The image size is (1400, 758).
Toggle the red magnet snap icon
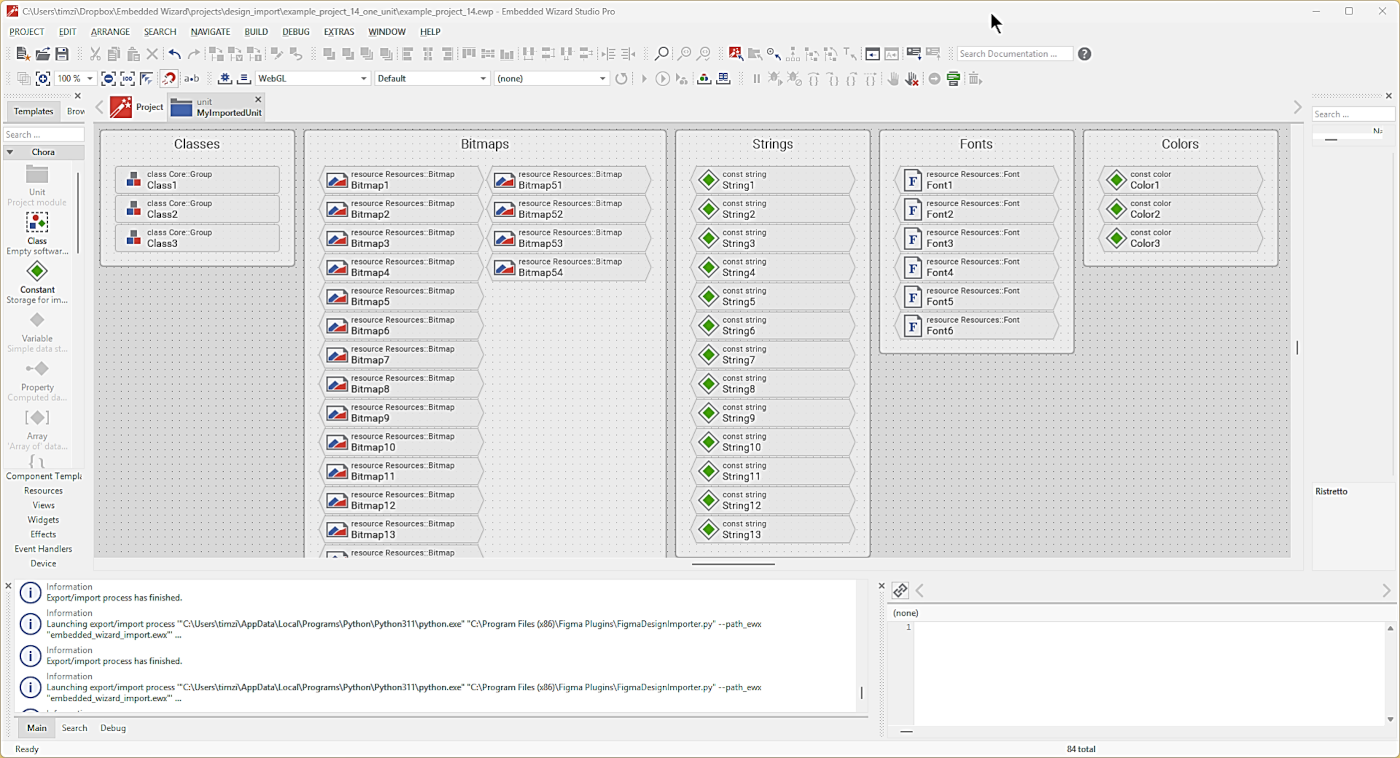pyautogui.click(x=169, y=79)
